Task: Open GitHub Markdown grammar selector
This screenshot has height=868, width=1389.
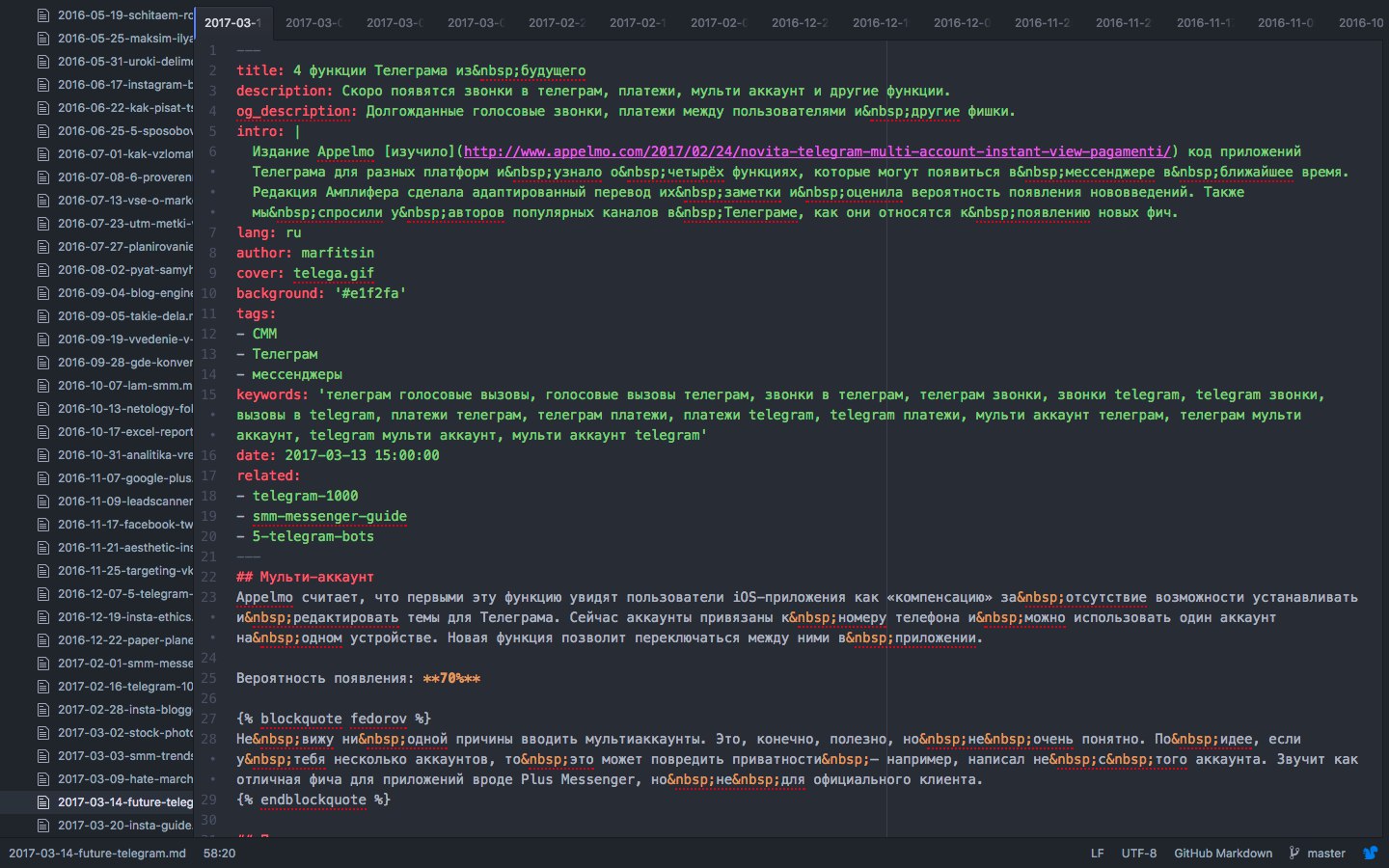Action: point(1223,853)
